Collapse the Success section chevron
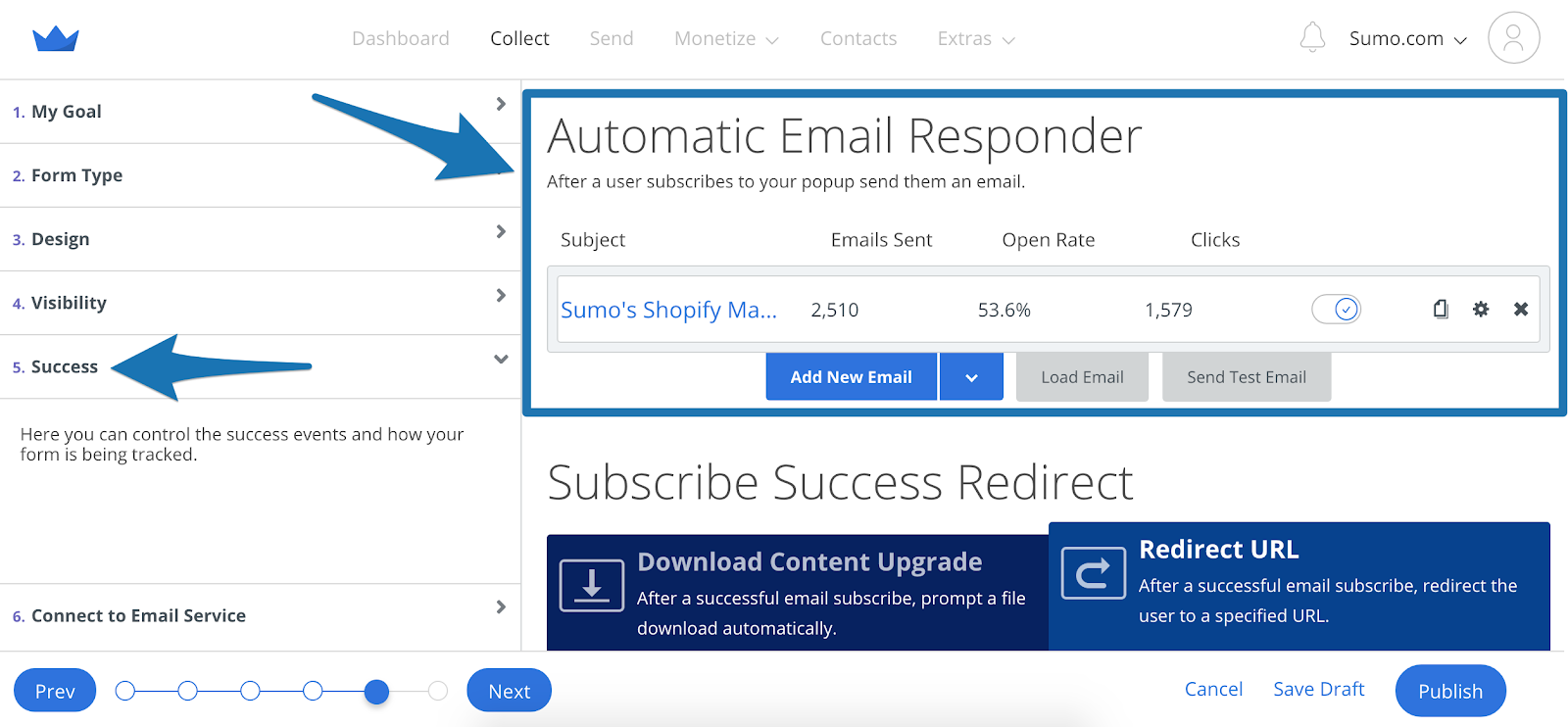The image size is (1568, 727). pos(501,360)
